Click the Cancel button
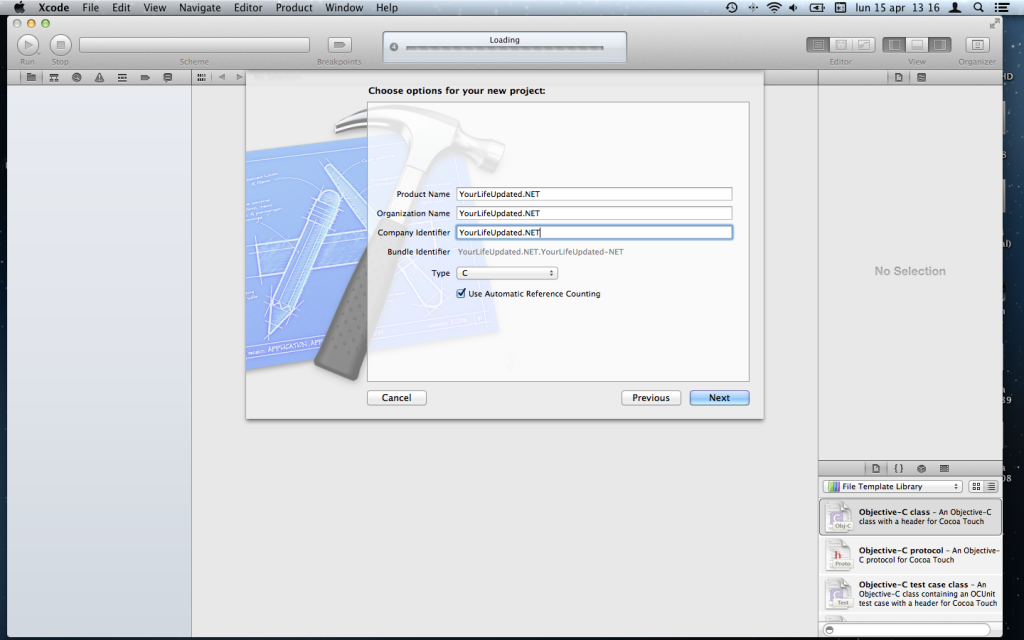This screenshot has height=640, width=1024. [x=396, y=398]
